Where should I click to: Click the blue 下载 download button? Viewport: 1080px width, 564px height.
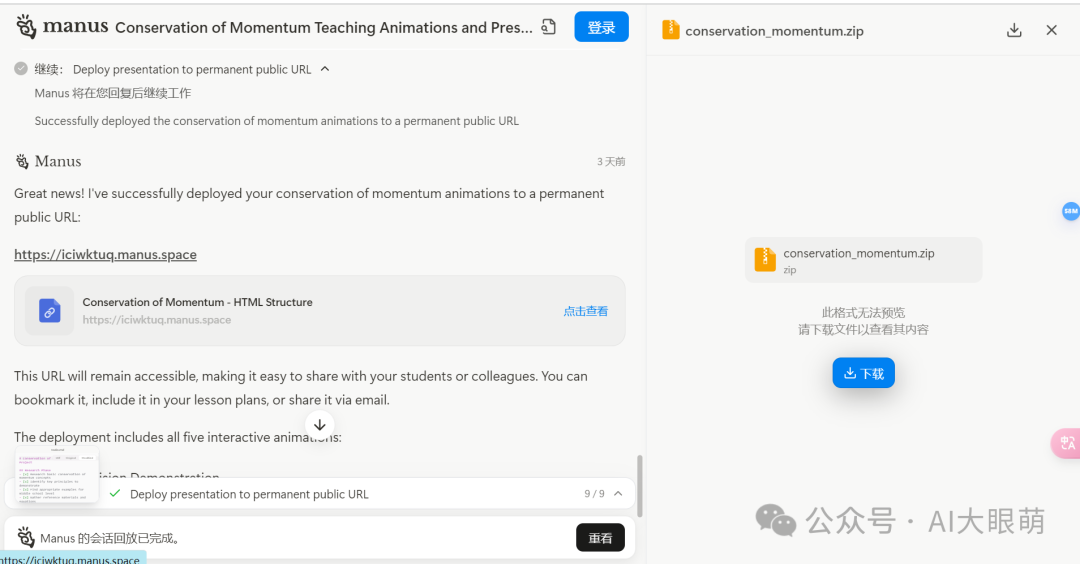864,373
